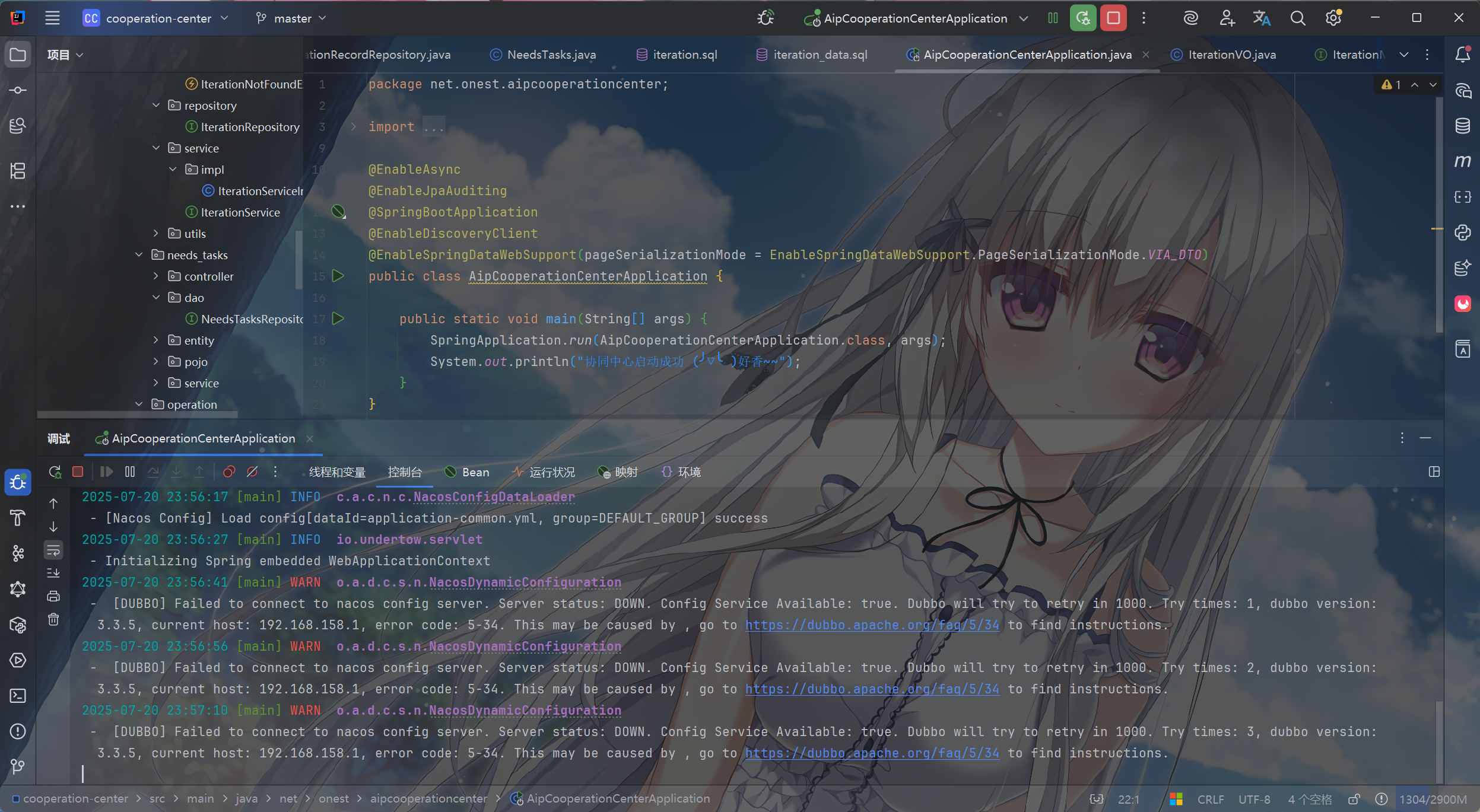This screenshot has width=1480, height=812.
Task: Click the View Breakpoints icon in debug toolbar
Action: pyautogui.click(x=228, y=472)
